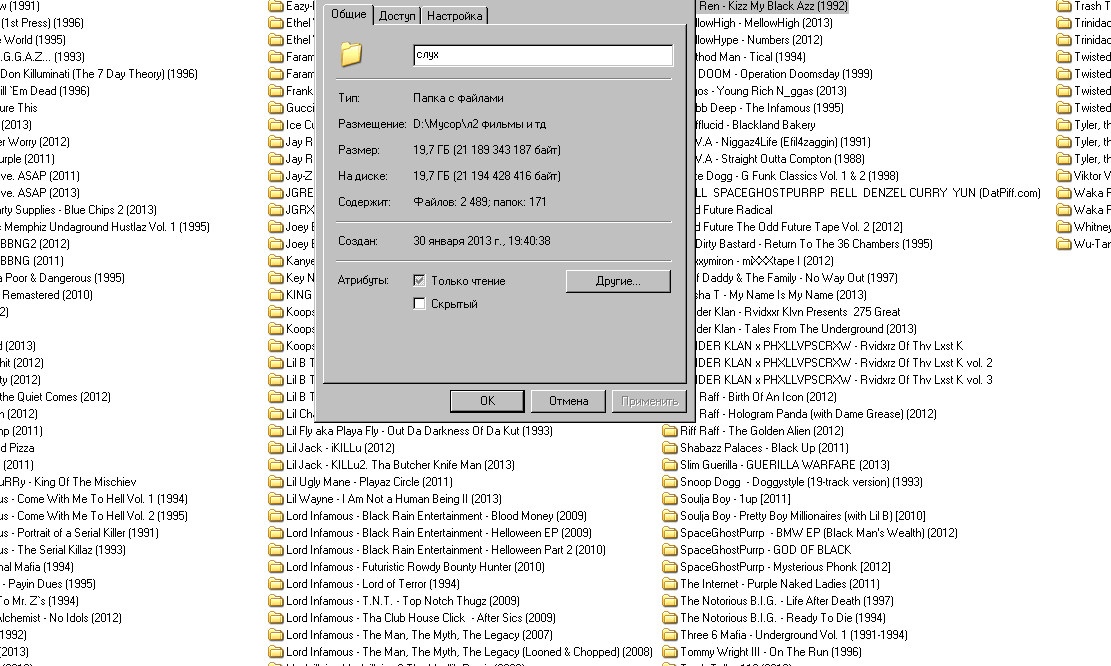Select folder icon of Lil Jack - iKILLu (2012)

tap(276, 448)
